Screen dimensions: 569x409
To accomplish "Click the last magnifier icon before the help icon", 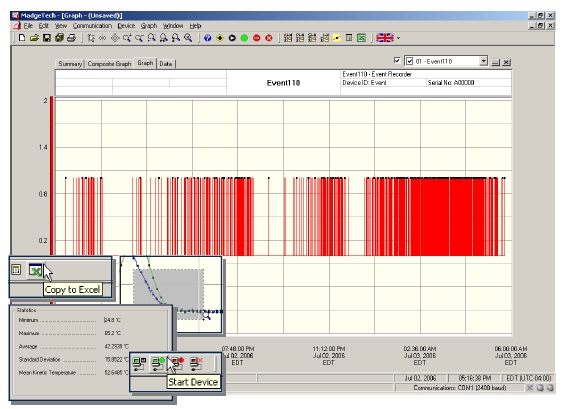I will click(x=188, y=38).
